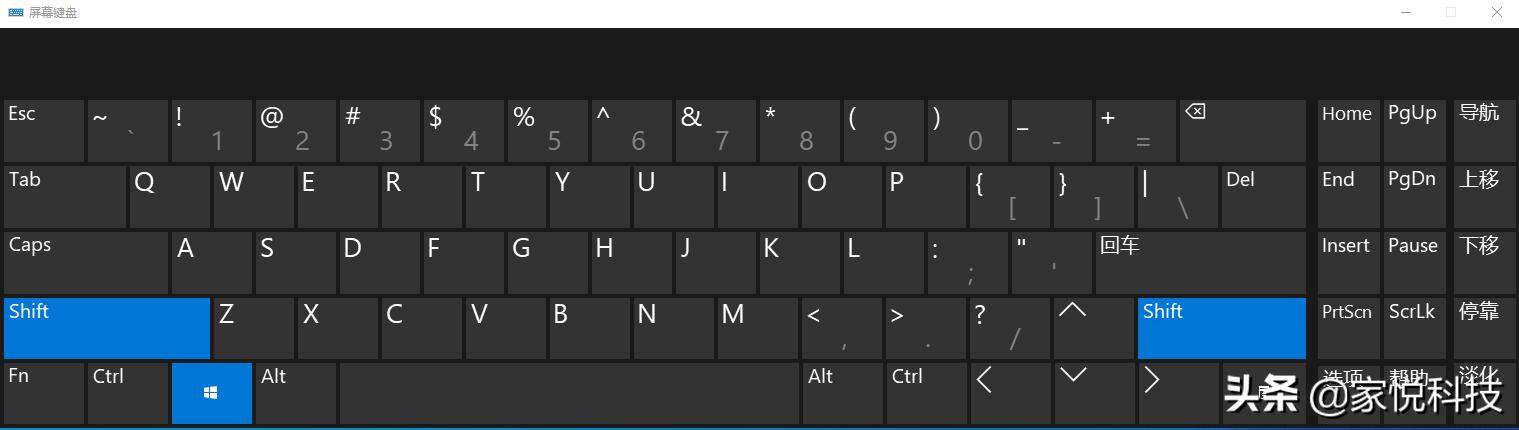Click the Del key
Viewport: 1519px width, 430px height.
(1264, 197)
